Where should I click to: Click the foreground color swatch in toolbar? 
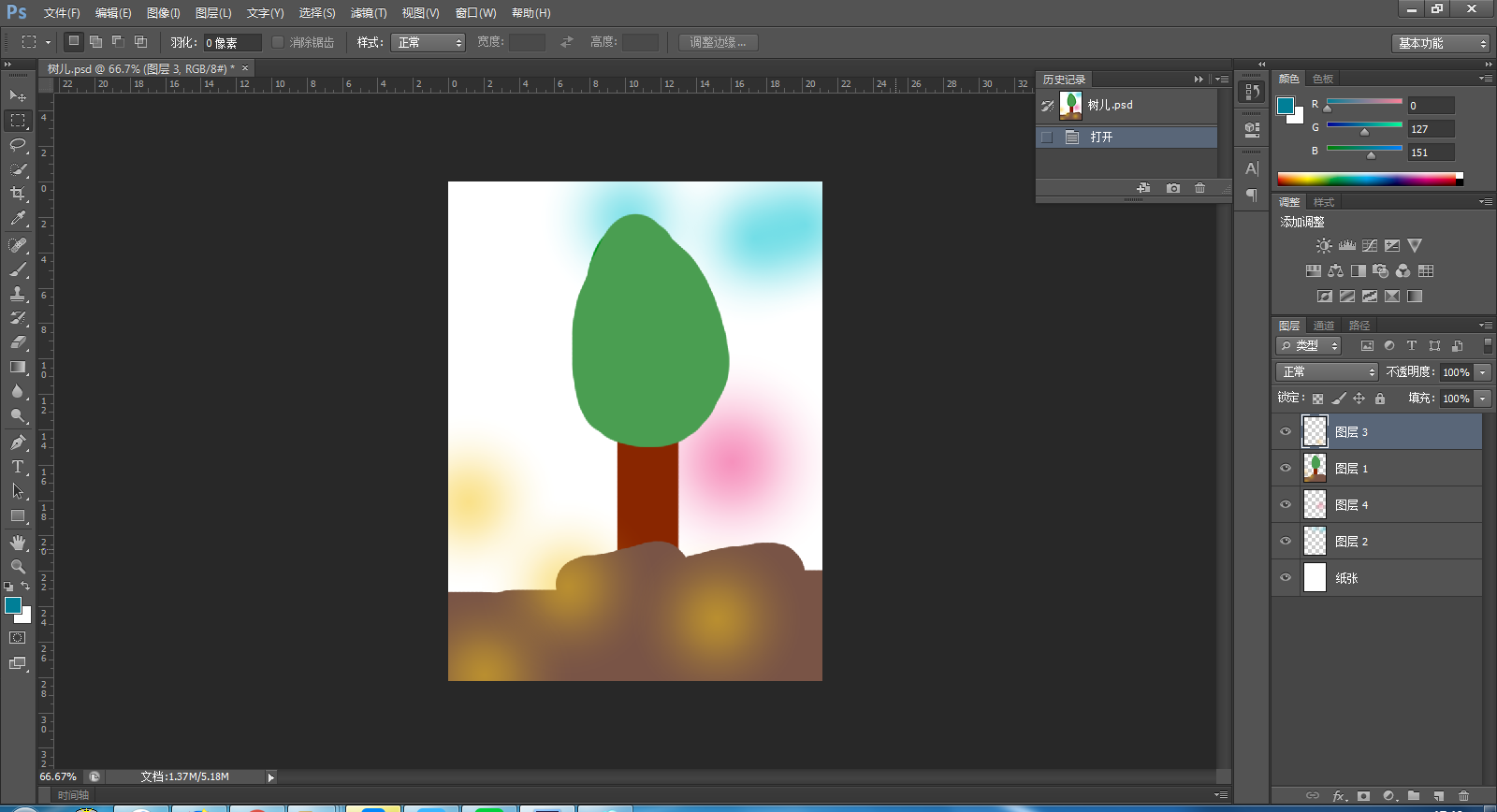[13, 606]
